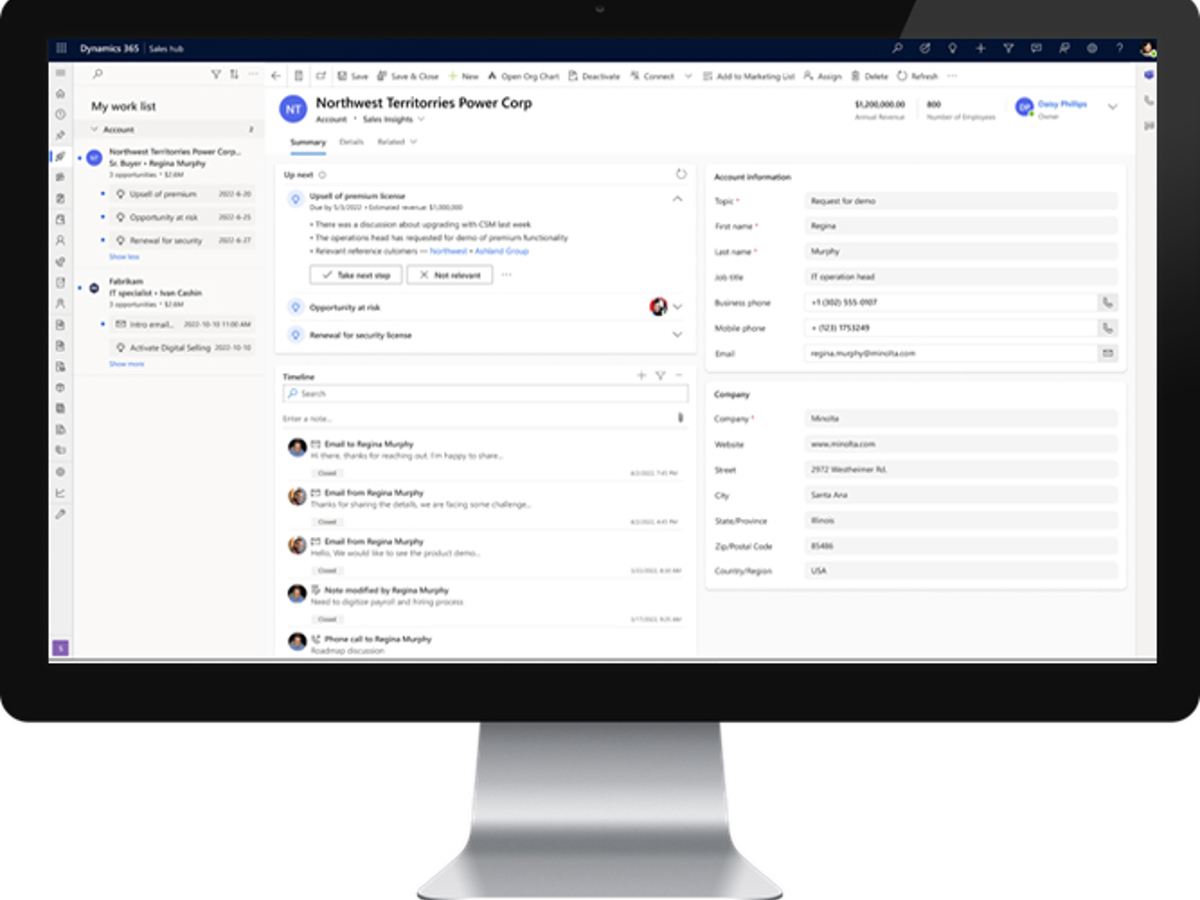
Task: Click the timeline Search field
Action: 485,394
